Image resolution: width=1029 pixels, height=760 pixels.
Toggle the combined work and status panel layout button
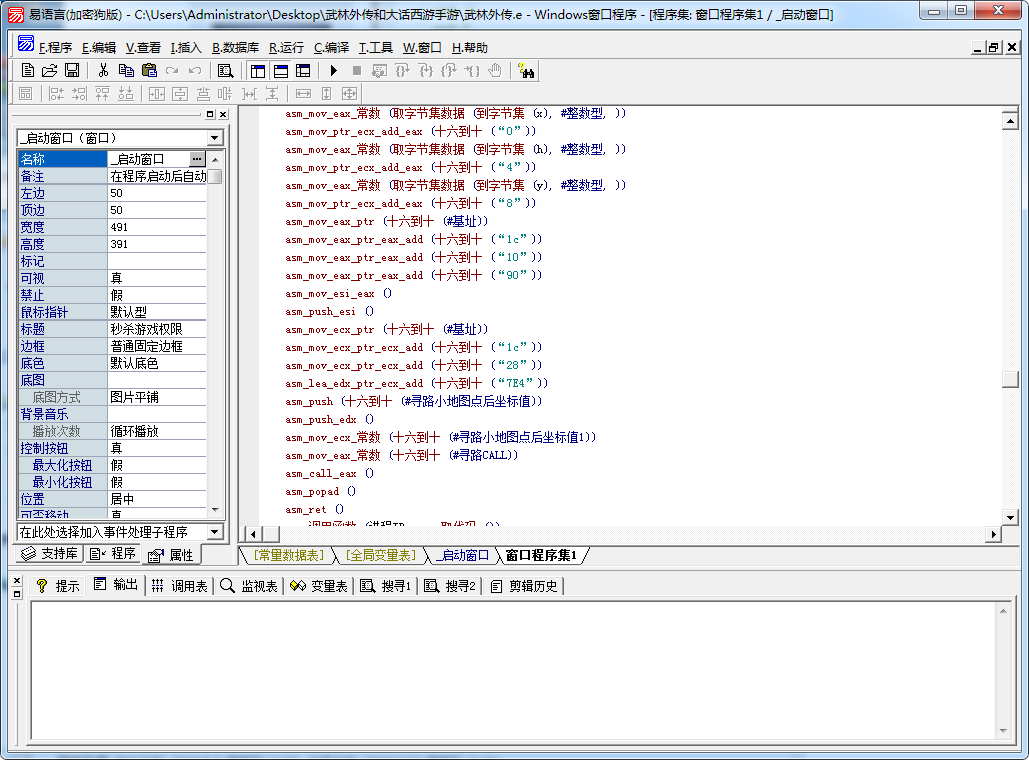coord(302,70)
